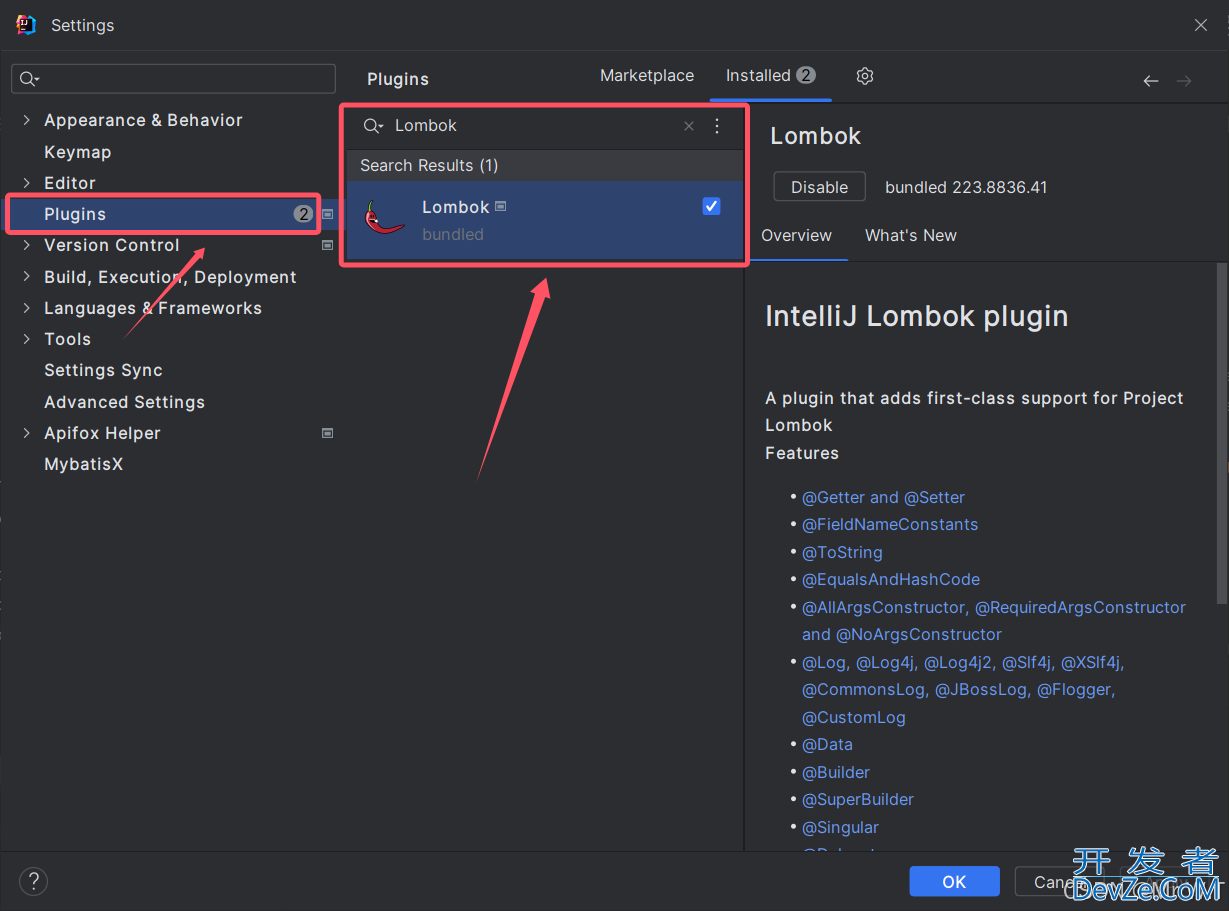Click the project-level icon beside Apifox Helper
Viewport: 1229px width, 911px height.
tap(327, 433)
